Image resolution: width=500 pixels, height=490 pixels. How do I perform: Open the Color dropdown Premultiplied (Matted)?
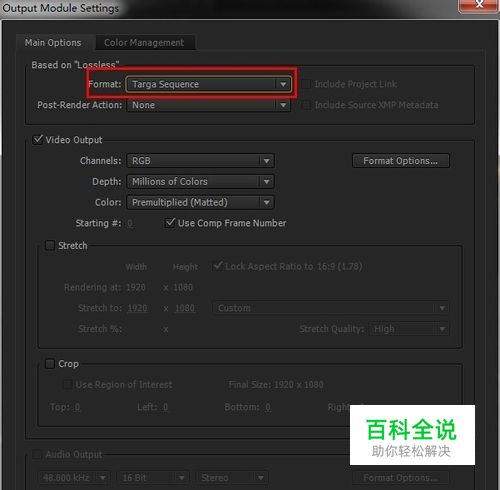[x=200, y=202]
